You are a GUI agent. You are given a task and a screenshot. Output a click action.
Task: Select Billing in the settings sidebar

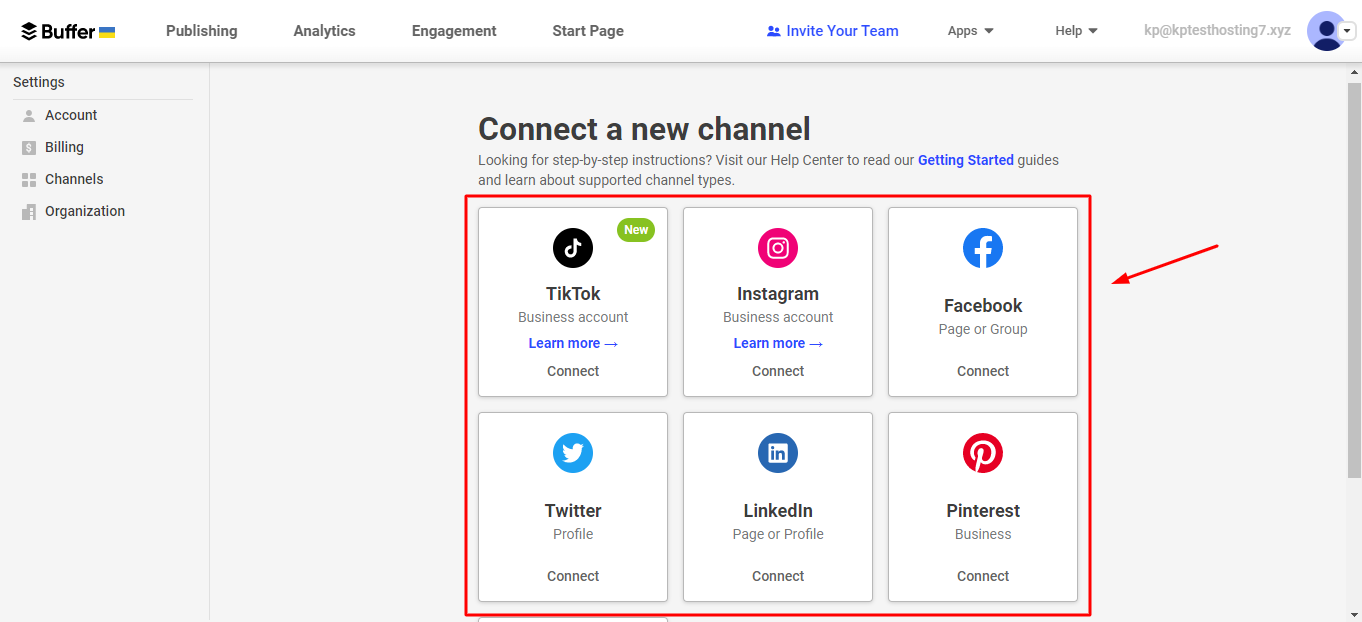(64, 147)
